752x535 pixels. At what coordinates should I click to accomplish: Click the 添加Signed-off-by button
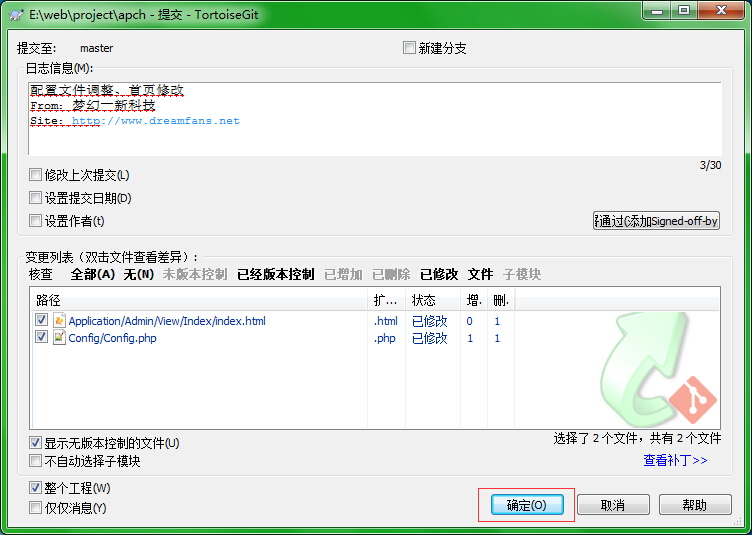[x=656, y=221]
